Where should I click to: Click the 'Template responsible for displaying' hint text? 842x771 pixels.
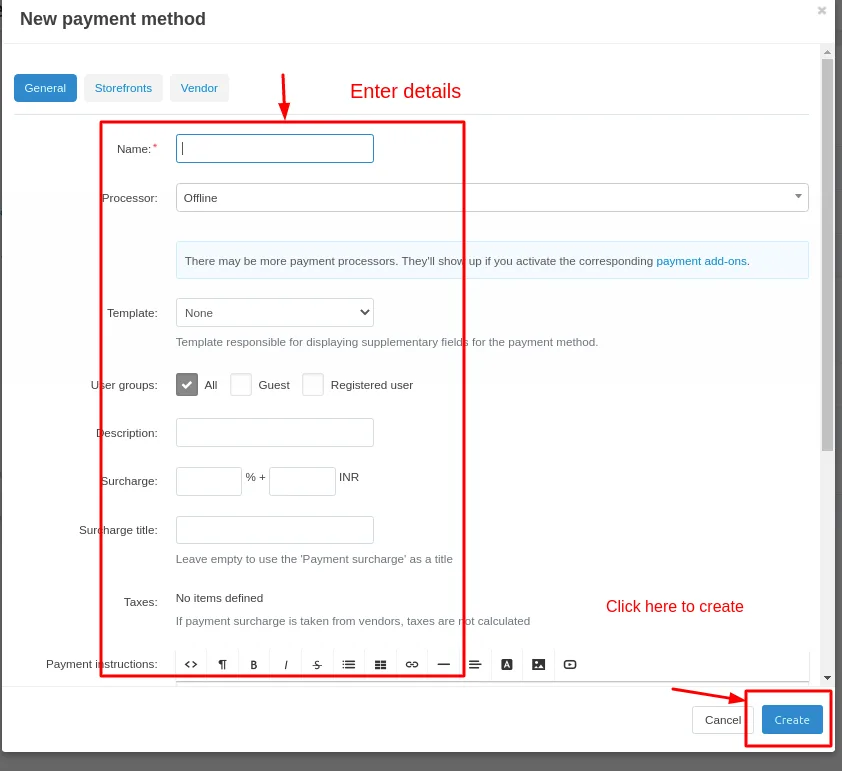tap(387, 342)
